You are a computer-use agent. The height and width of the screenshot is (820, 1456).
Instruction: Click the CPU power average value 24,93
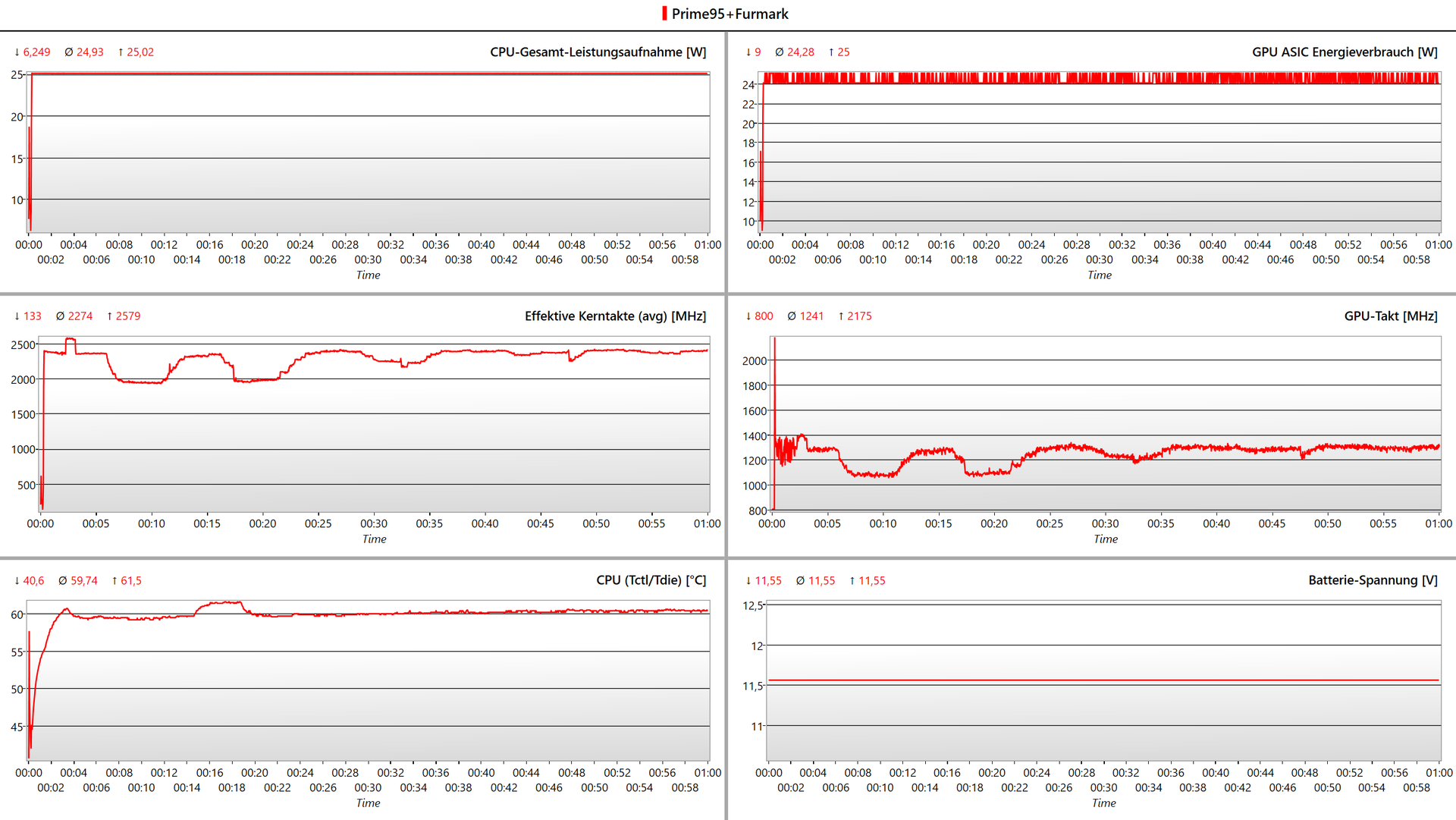pyautogui.click(x=89, y=52)
